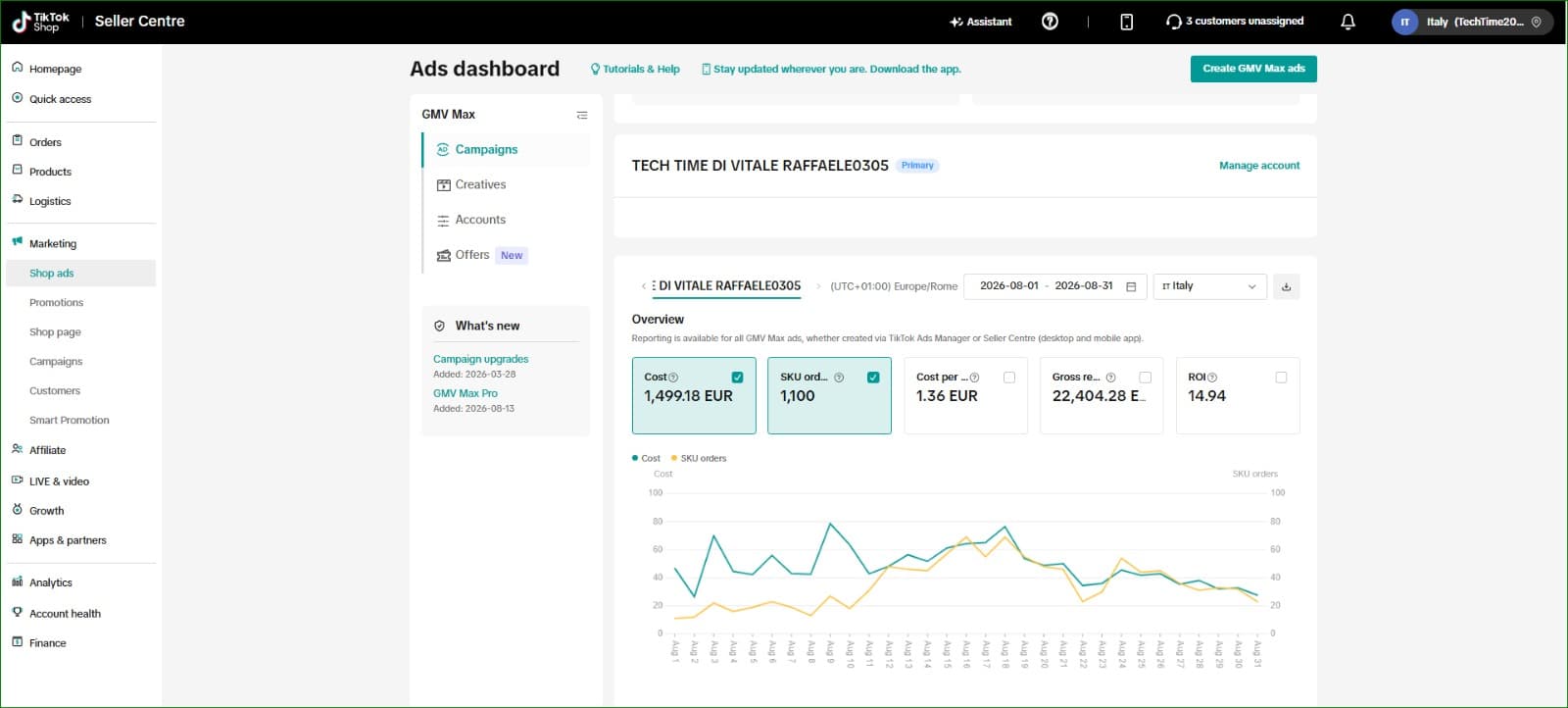Open the Italy (TechTime20...) account switcher
The image size is (1568, 708).
(x=1472, y=22)
